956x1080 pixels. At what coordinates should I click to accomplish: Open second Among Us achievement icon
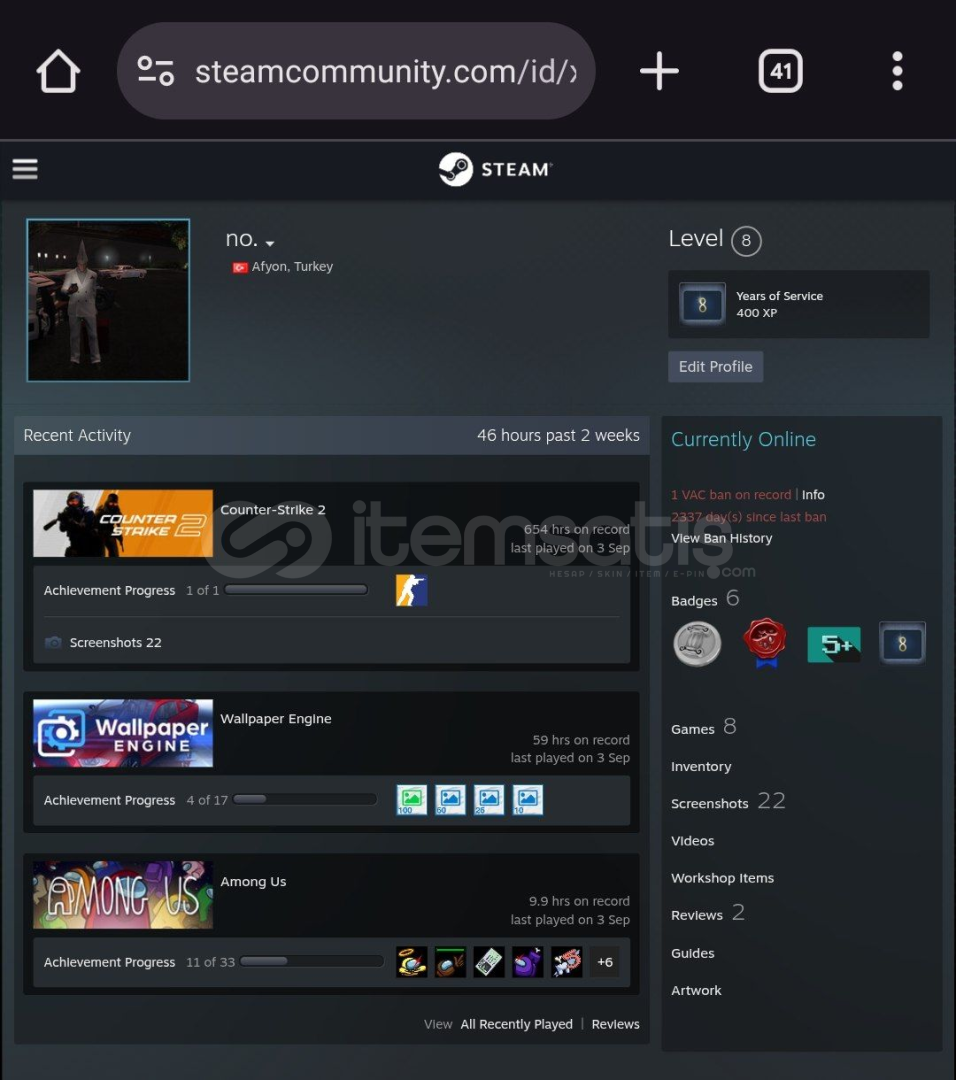450,962
